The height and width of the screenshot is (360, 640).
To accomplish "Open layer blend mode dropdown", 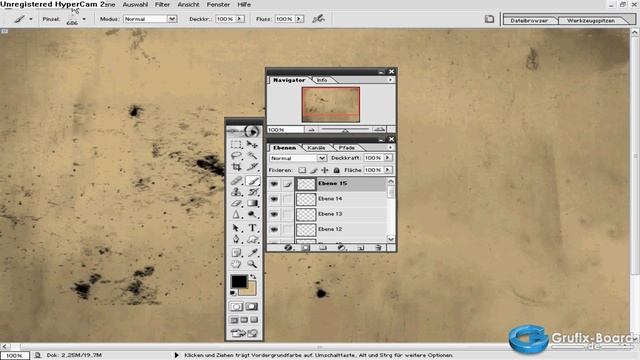I will [x=322, y=158].
